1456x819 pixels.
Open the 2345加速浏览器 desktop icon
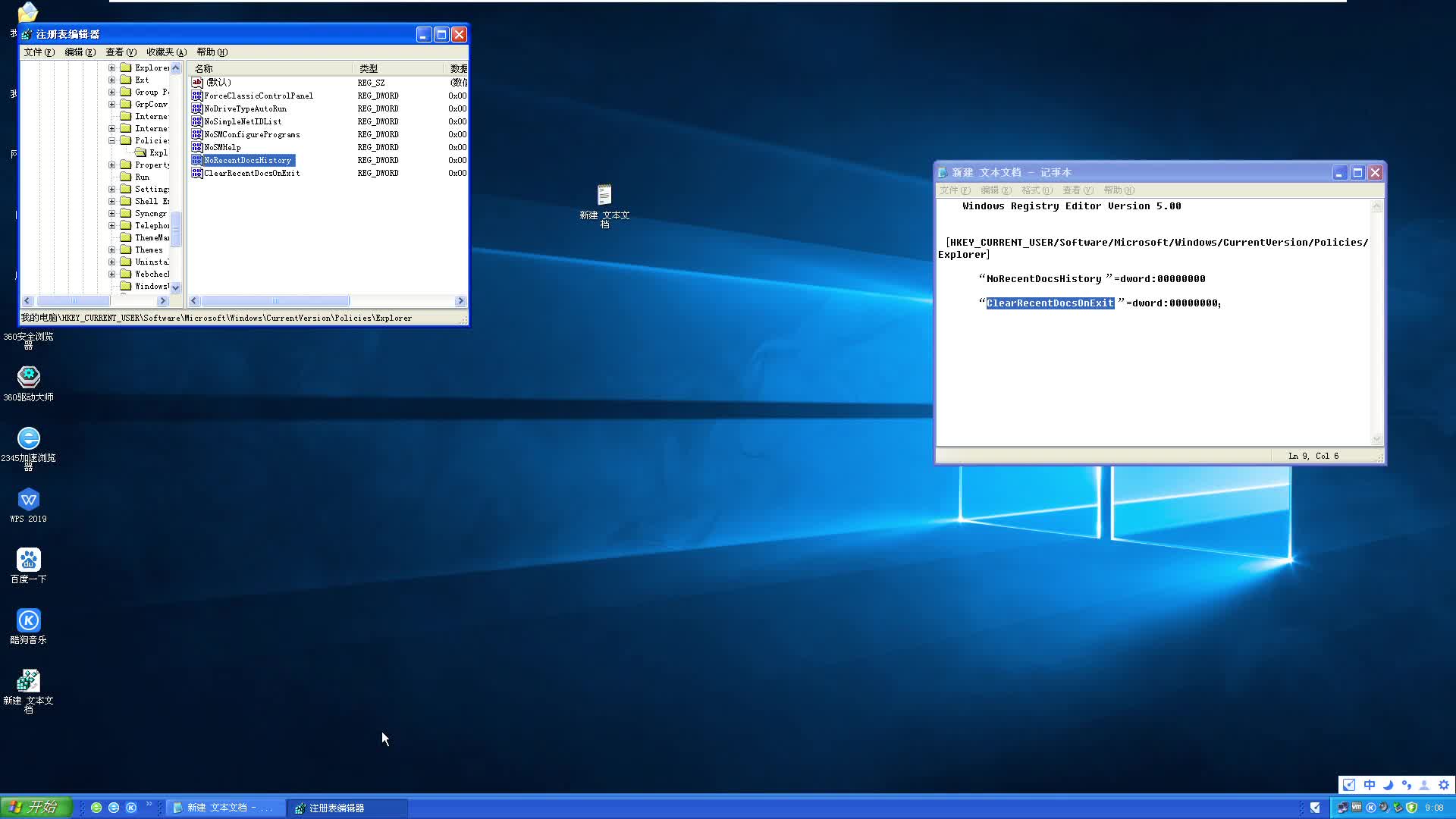point(28,438)
